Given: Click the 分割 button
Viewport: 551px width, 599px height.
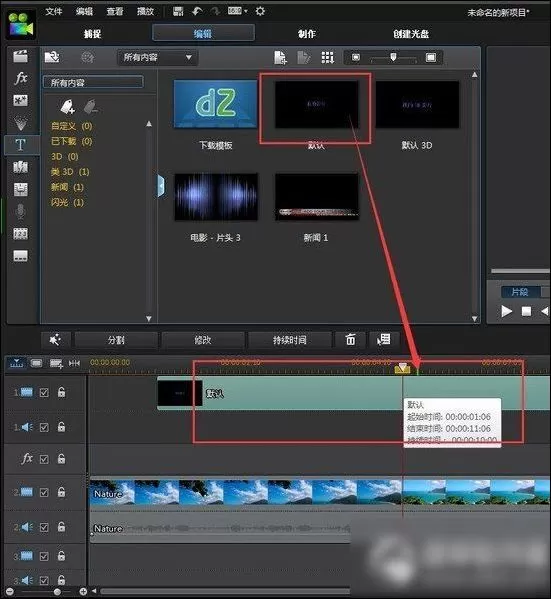Looking at the screenshot, I should point(116,340).
